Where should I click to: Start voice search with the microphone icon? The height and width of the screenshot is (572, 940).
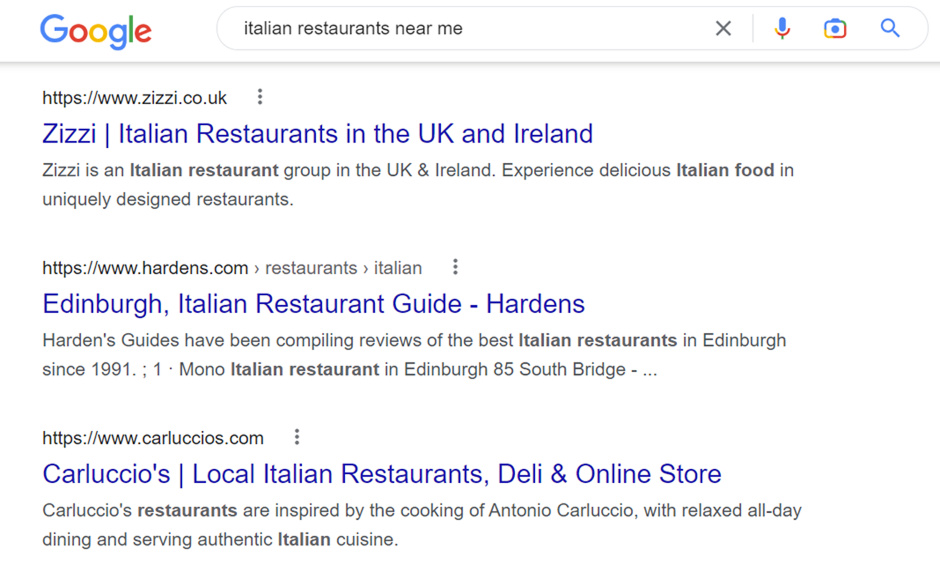pos(782,28)
